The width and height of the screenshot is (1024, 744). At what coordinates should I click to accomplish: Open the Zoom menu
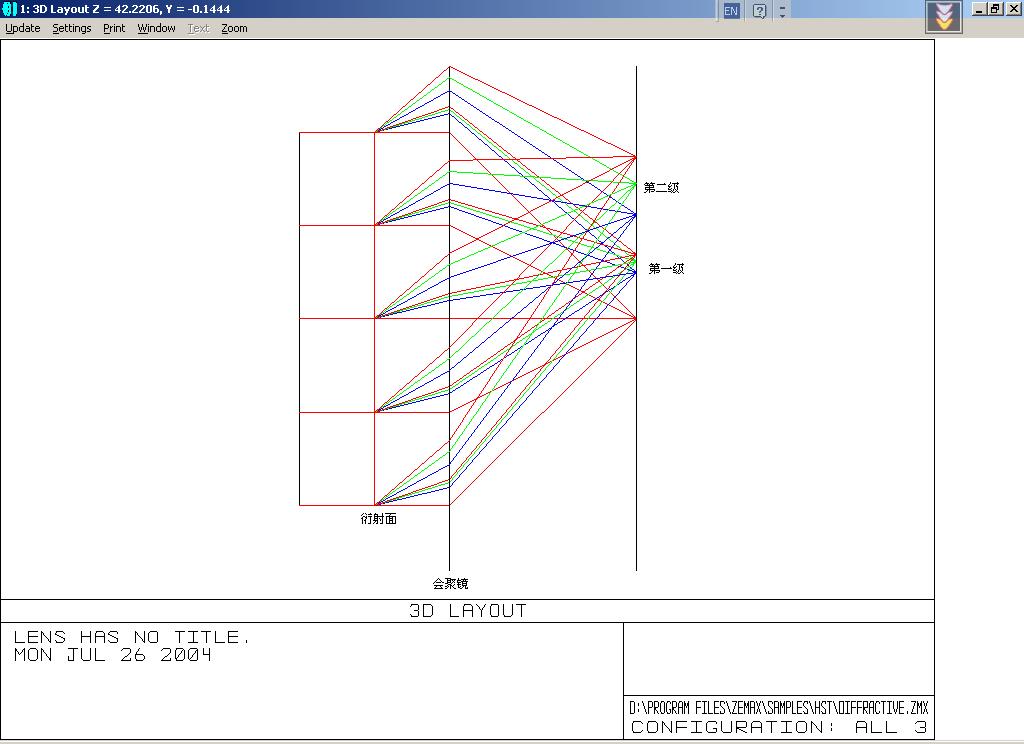[234, 28]
